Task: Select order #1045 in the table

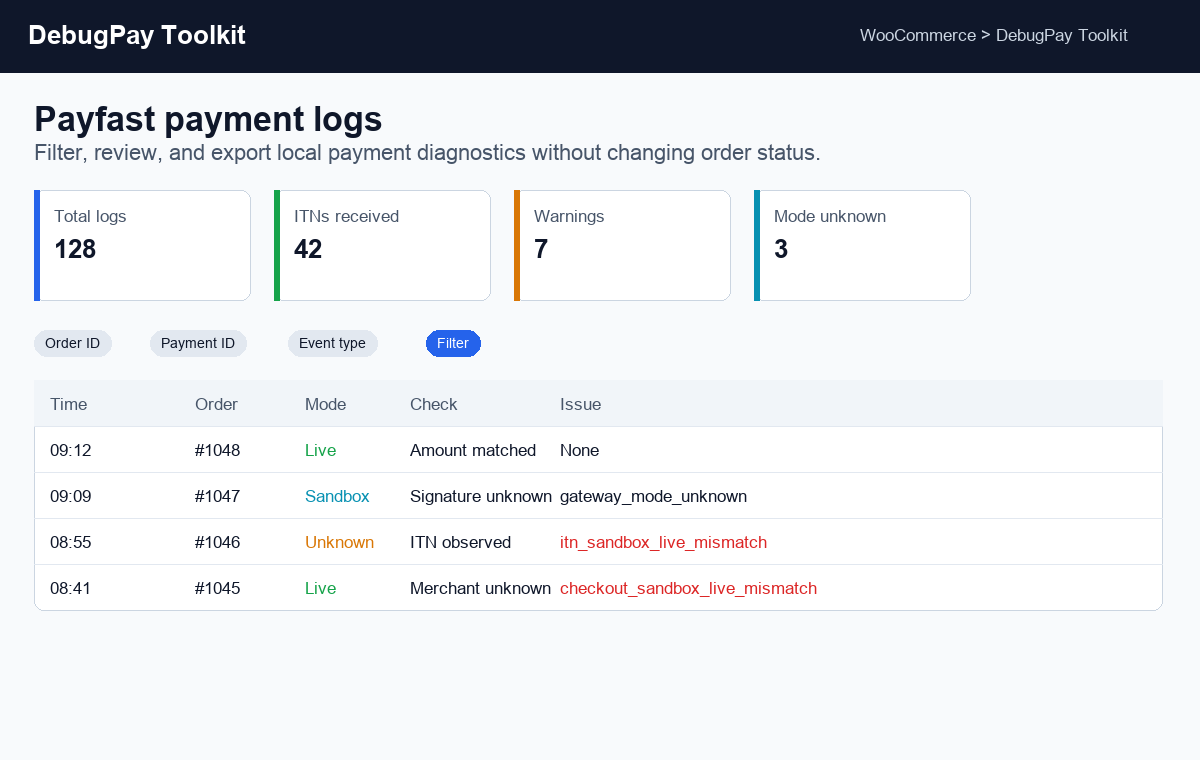Action: 218,588
